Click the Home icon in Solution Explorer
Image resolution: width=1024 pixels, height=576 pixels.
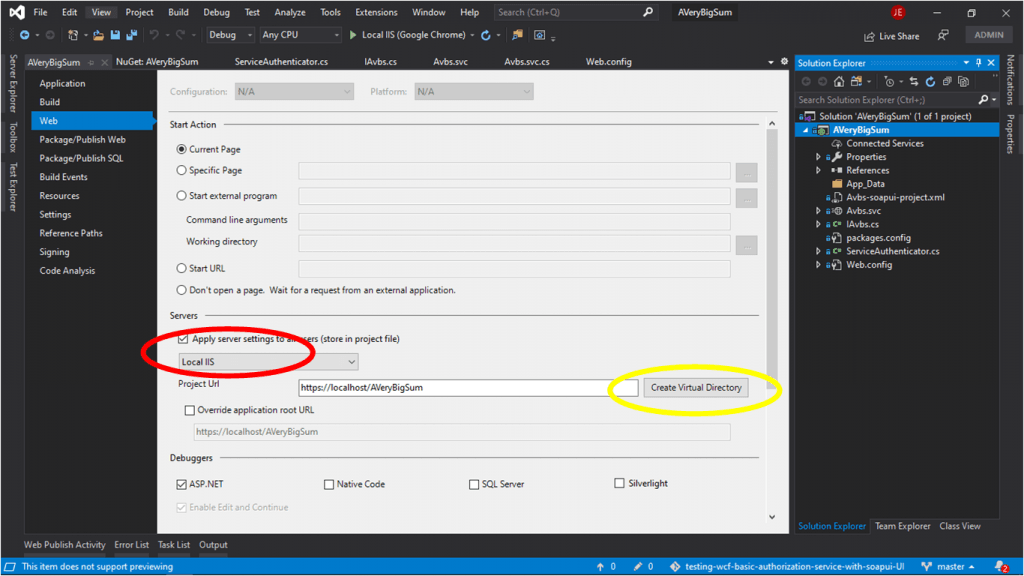coord(839,82)
